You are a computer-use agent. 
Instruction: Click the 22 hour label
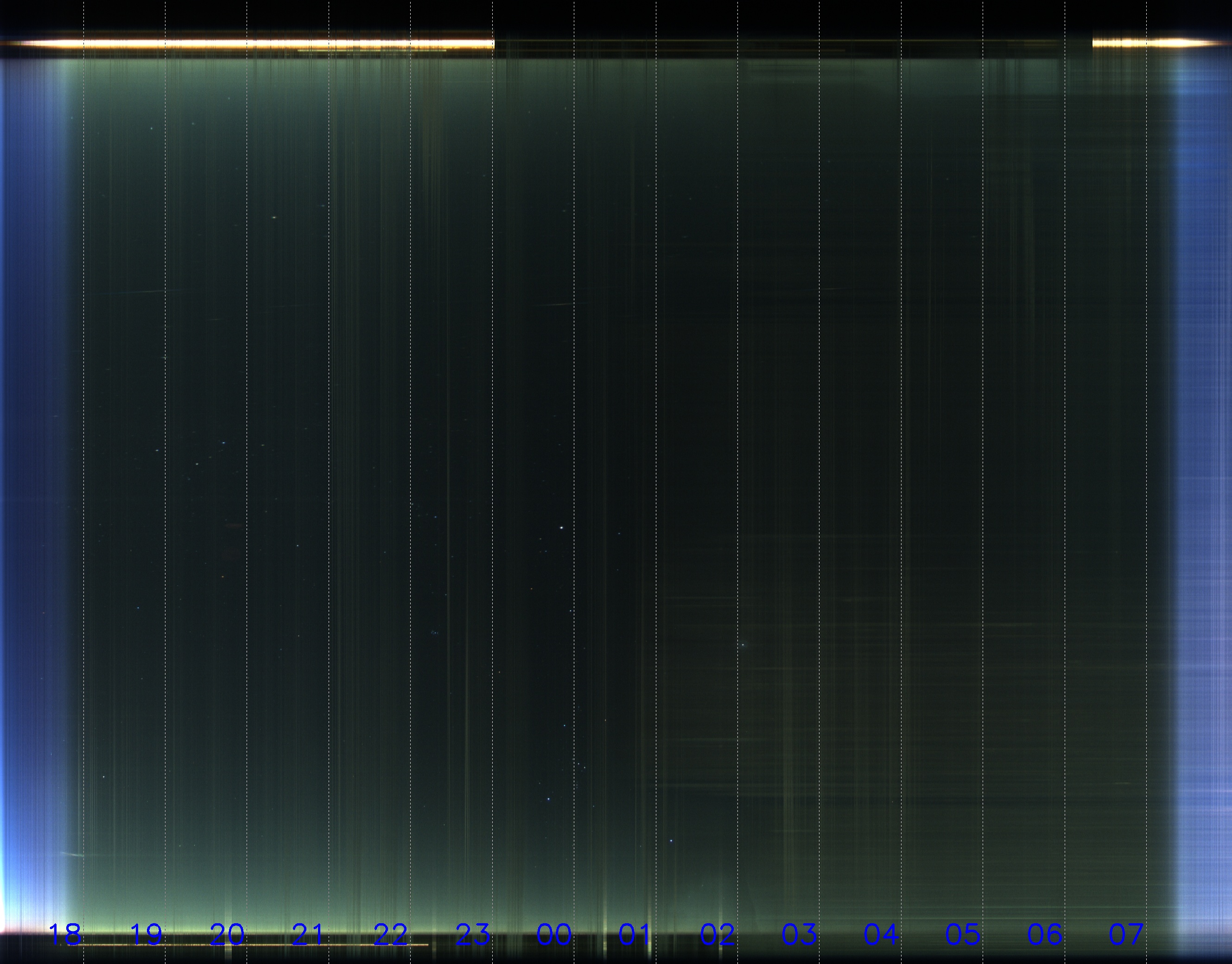391,934
